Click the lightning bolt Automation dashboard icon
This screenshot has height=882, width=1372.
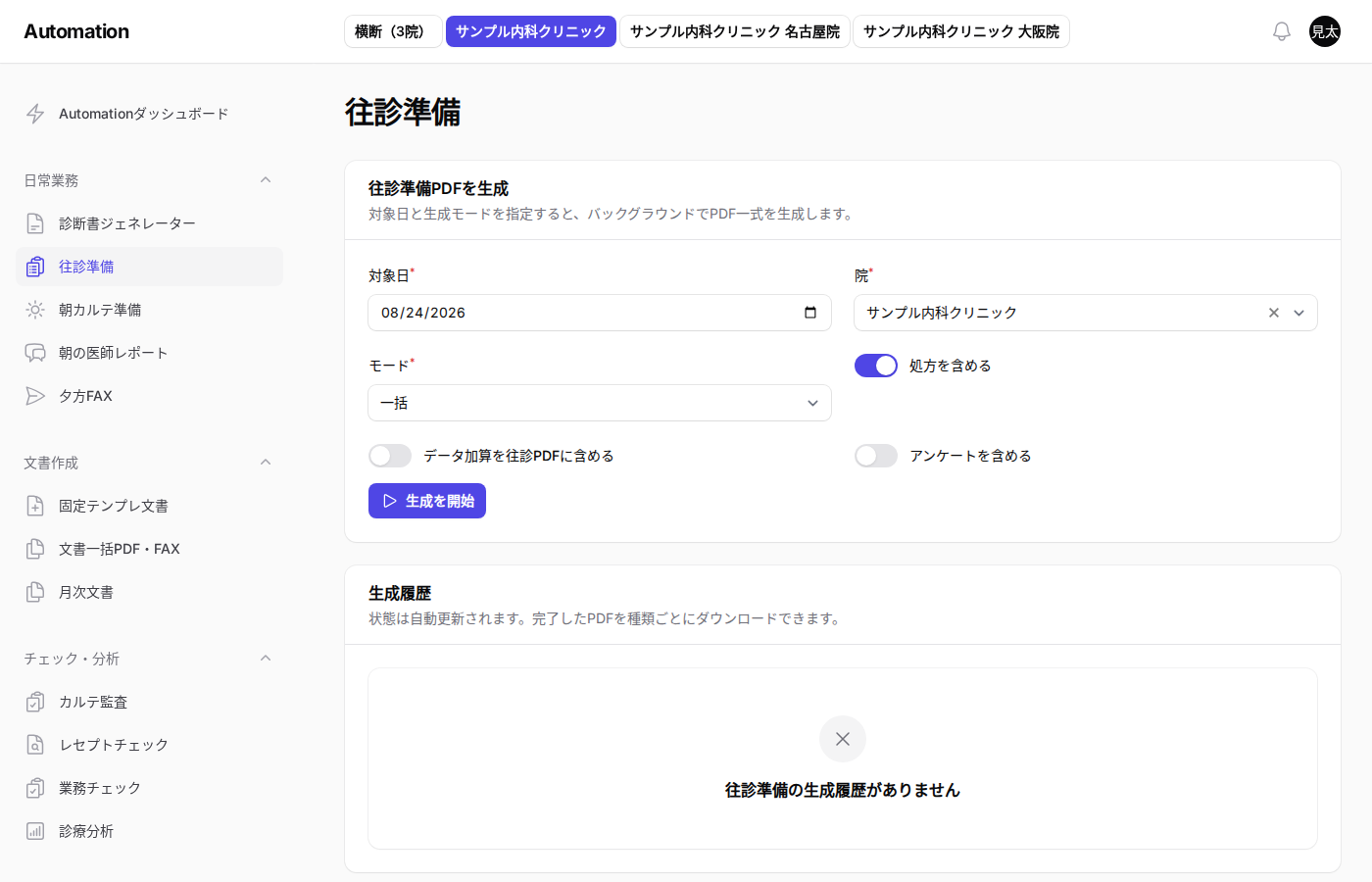pyautogui.click(x=35, y=114)
